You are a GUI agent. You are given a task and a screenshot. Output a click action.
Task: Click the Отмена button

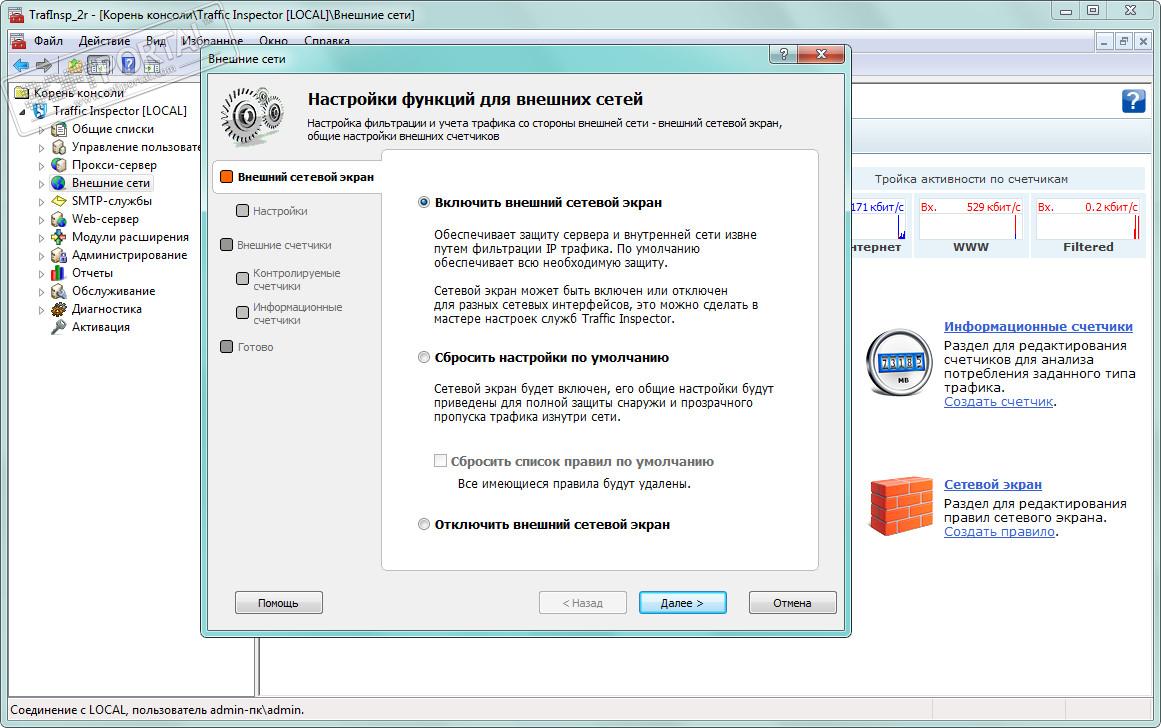click(792, 603)
